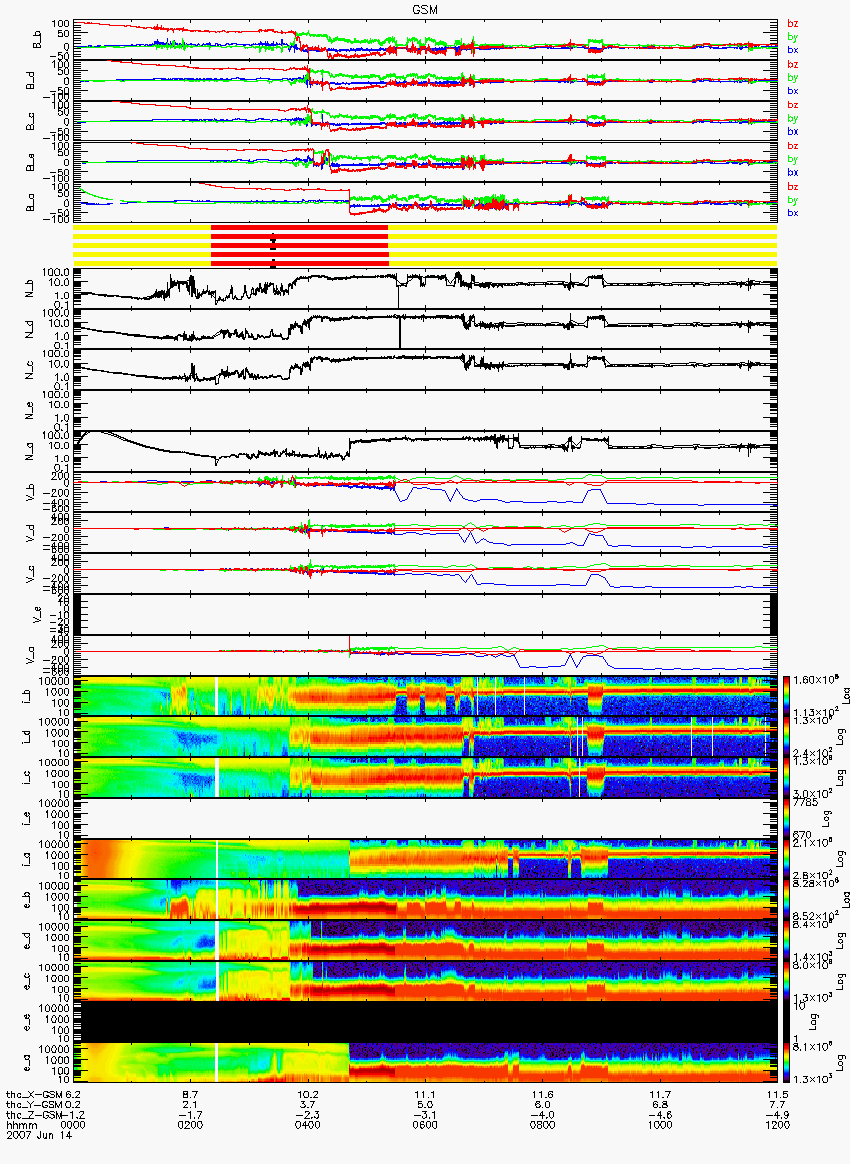Viewport: 850px width, 1164px height.
Task: Click the thc_Y-GSM row label
Action: tap(34, 1105)
